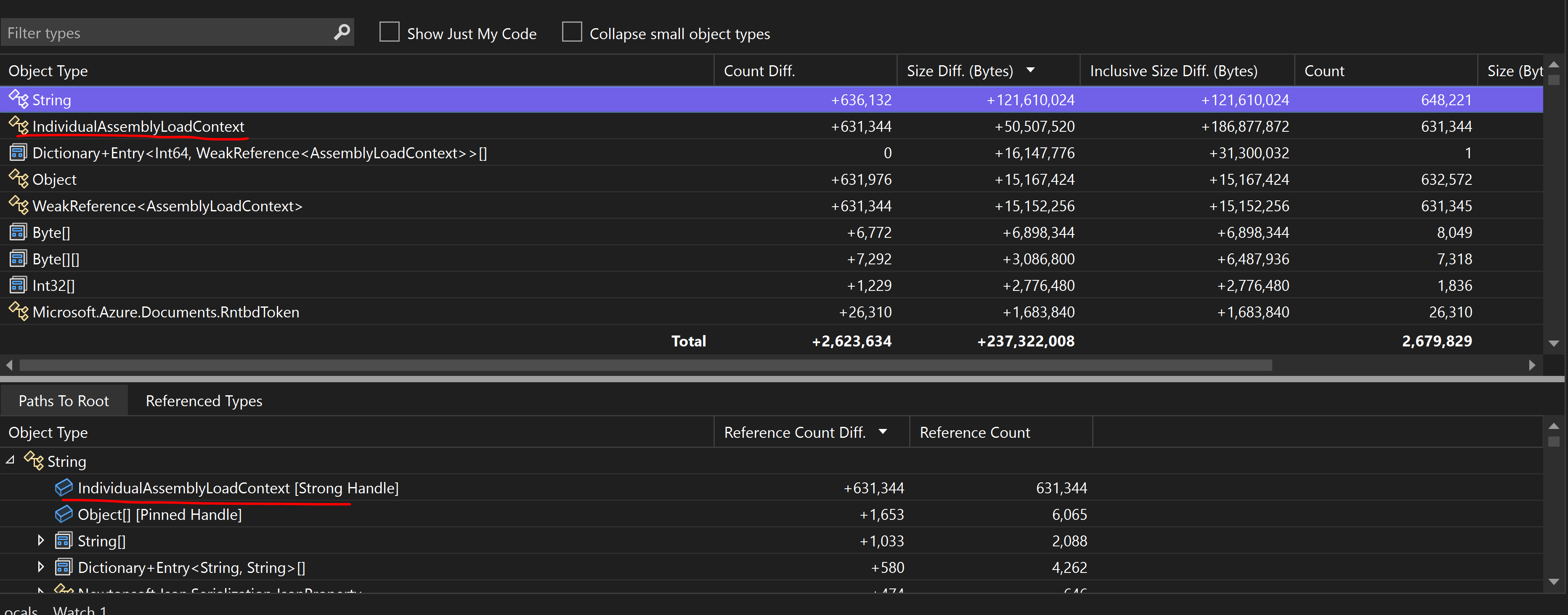Sort by the Count column header

click(1386, 71)
